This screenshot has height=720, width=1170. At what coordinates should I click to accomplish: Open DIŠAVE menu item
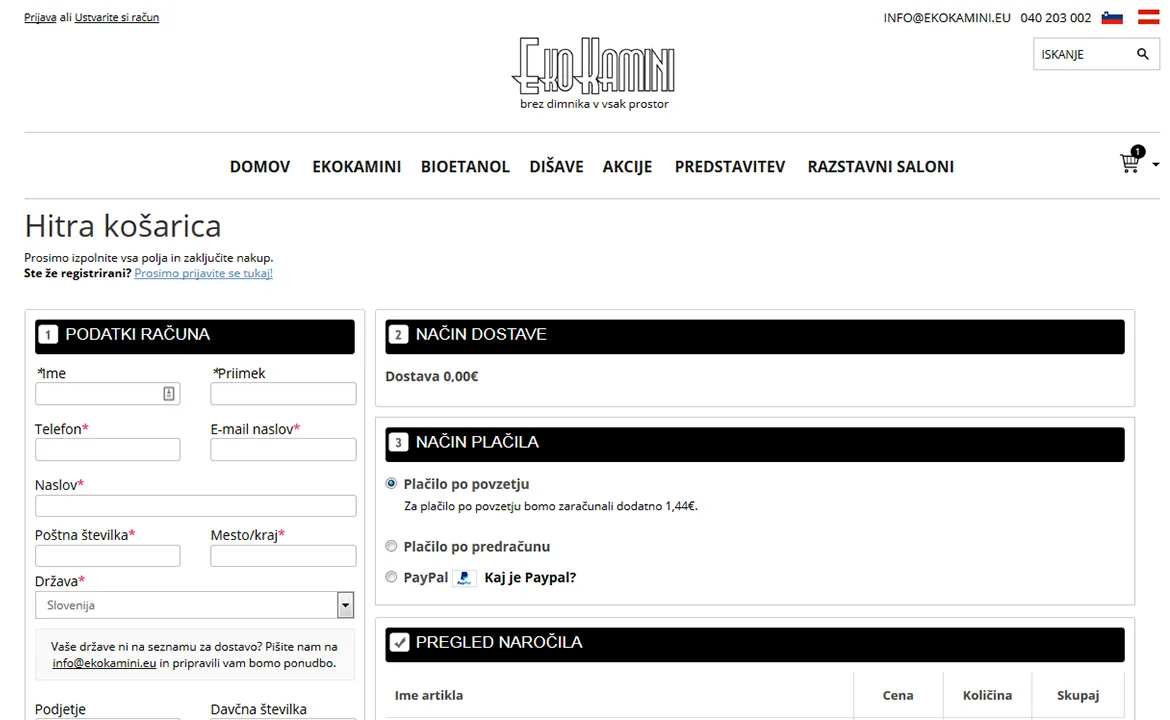coord(557,166)
